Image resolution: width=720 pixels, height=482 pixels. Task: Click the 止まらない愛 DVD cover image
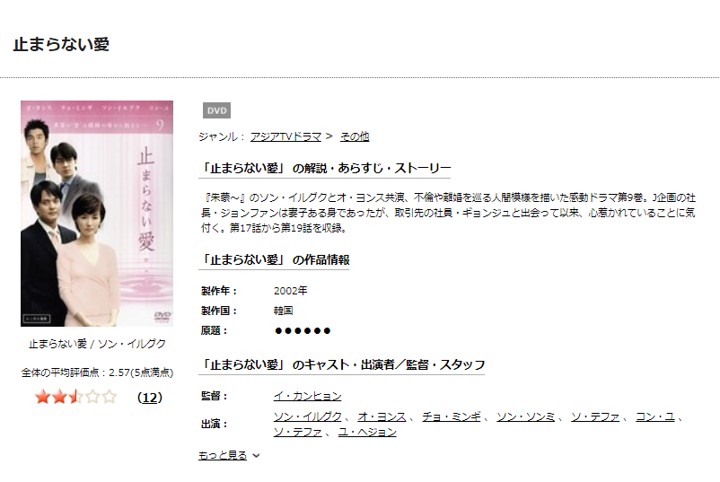97,213
